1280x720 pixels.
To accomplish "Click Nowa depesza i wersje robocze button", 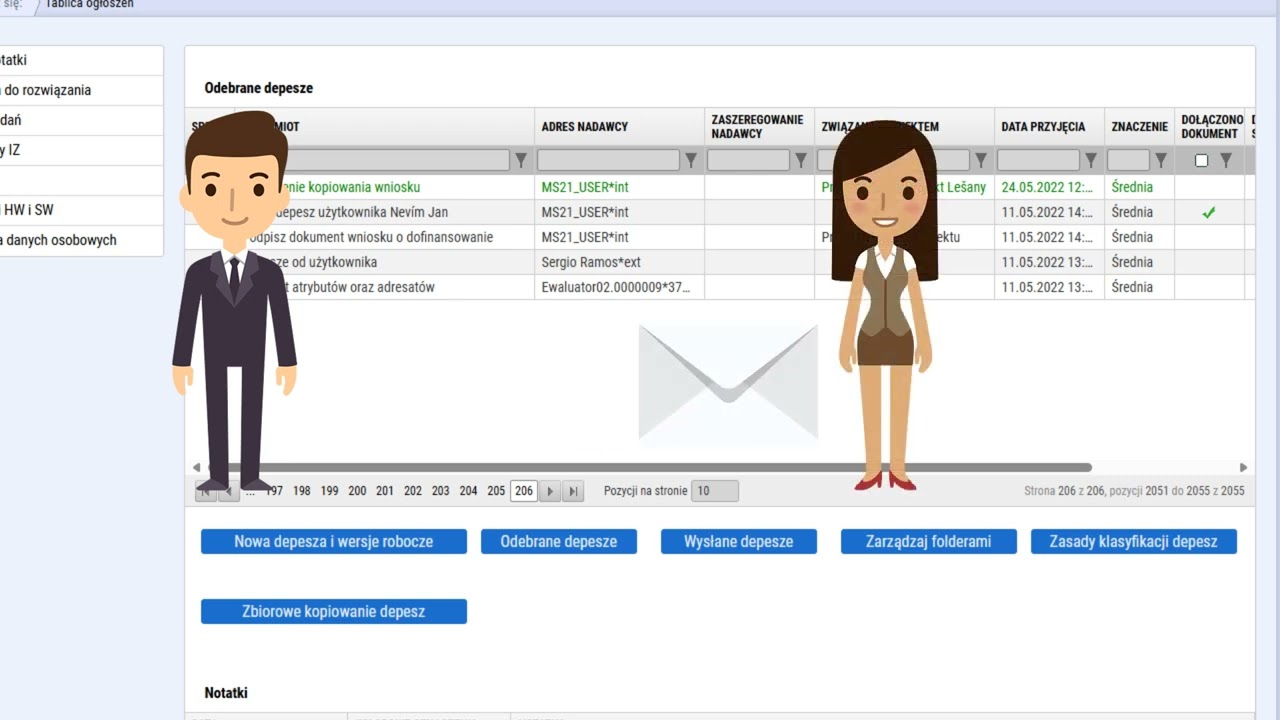I will [x=334, y=541].
